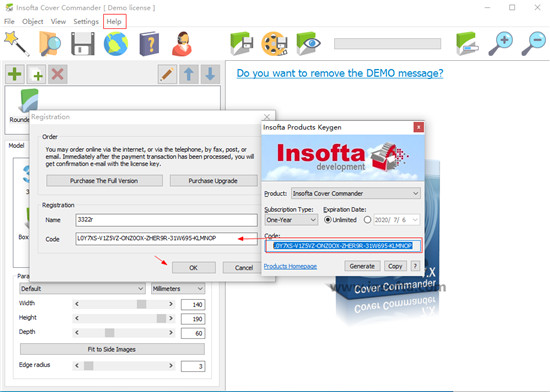This screenshot has width=550, height=392.
Task: Adjust the Height slider thumb
Action: [161, 318]
